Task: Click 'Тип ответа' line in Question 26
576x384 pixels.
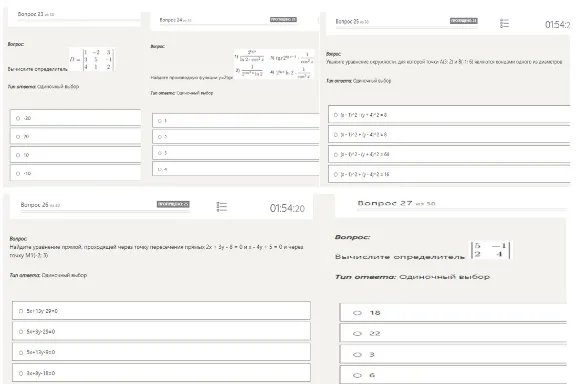Action: (x=48, y=275)
